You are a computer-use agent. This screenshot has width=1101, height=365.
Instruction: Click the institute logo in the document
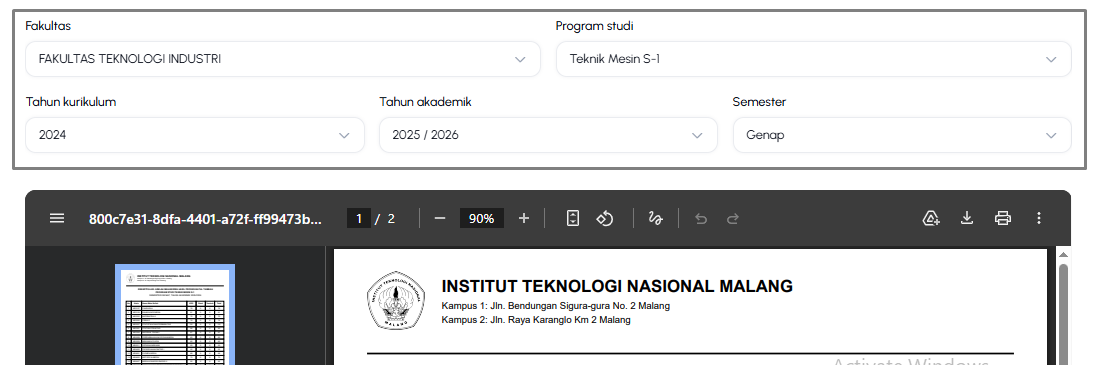point(397,300)
